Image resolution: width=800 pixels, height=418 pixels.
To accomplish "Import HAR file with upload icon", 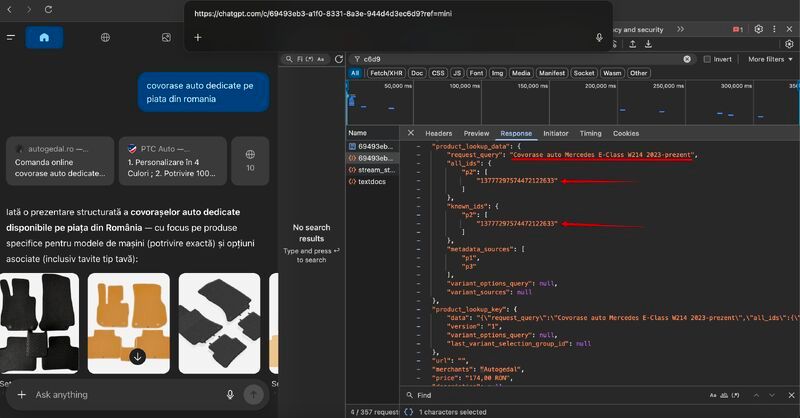I will click(633, 44).
